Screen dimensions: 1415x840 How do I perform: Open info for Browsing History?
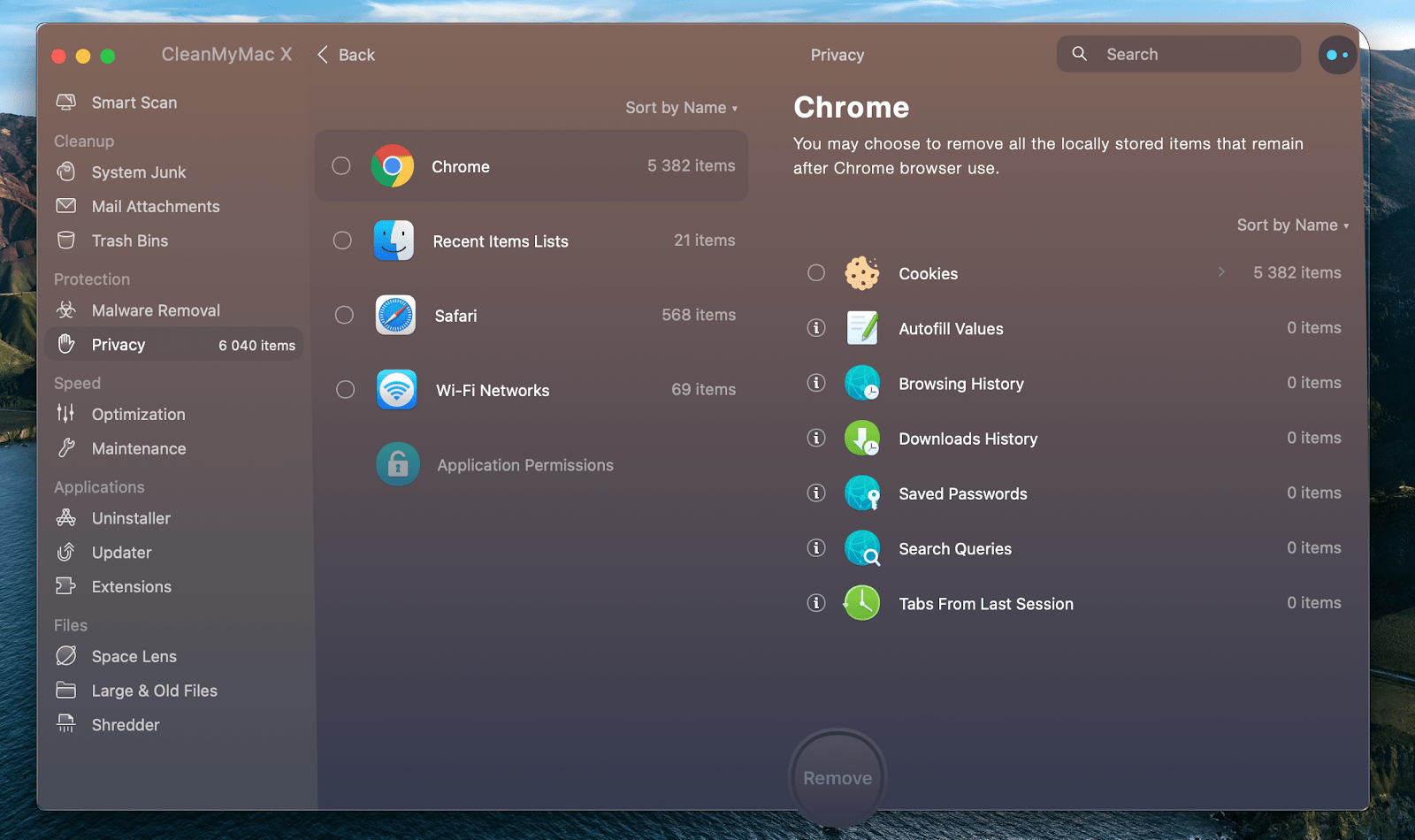pyautogui.click(x=816, y=383)
